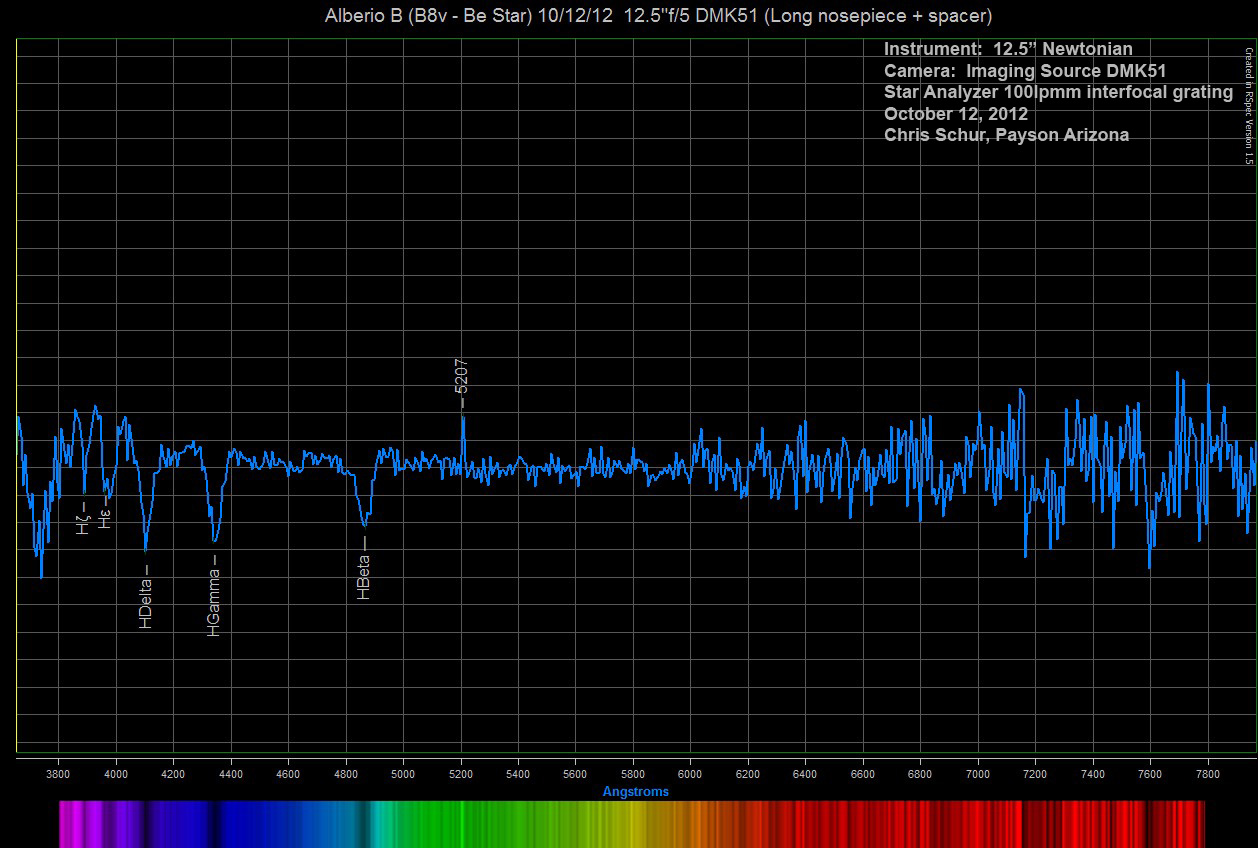Click the 'Created in RSpec' vertical watermark
Viewport: 1258px width, 848px height.
[1248, 105]
